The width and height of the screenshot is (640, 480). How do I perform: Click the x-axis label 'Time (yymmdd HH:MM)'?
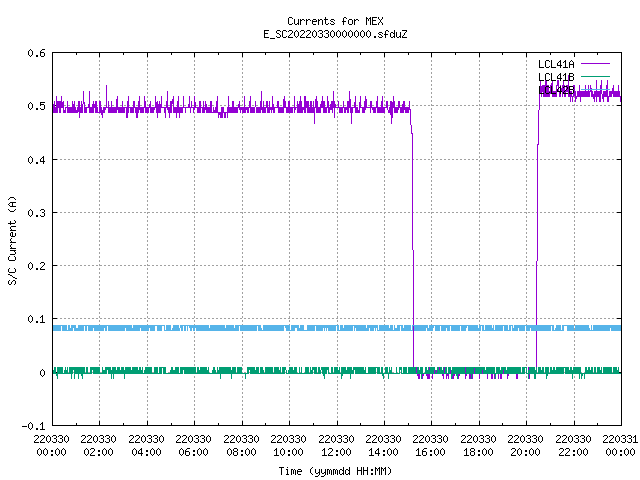(x=335, y=471)
